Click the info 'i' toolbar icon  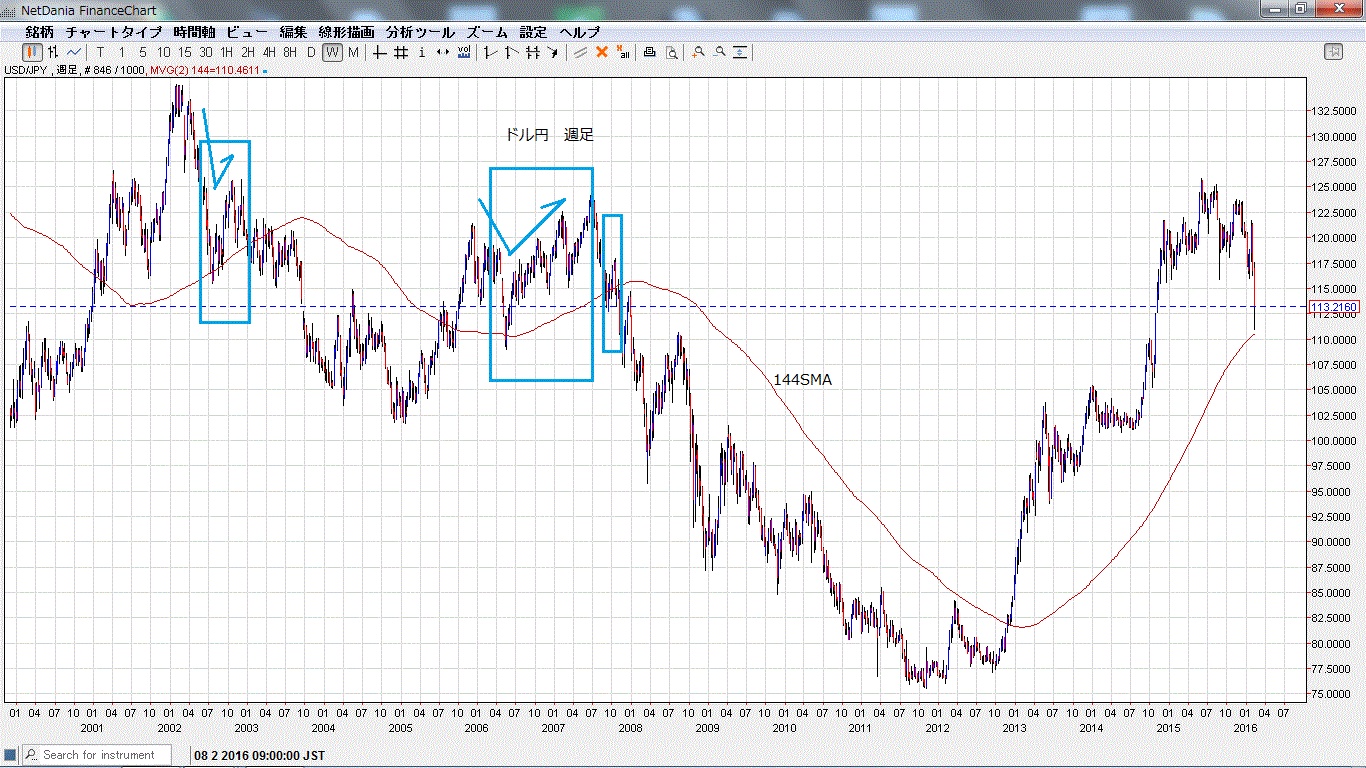[422, 52]
